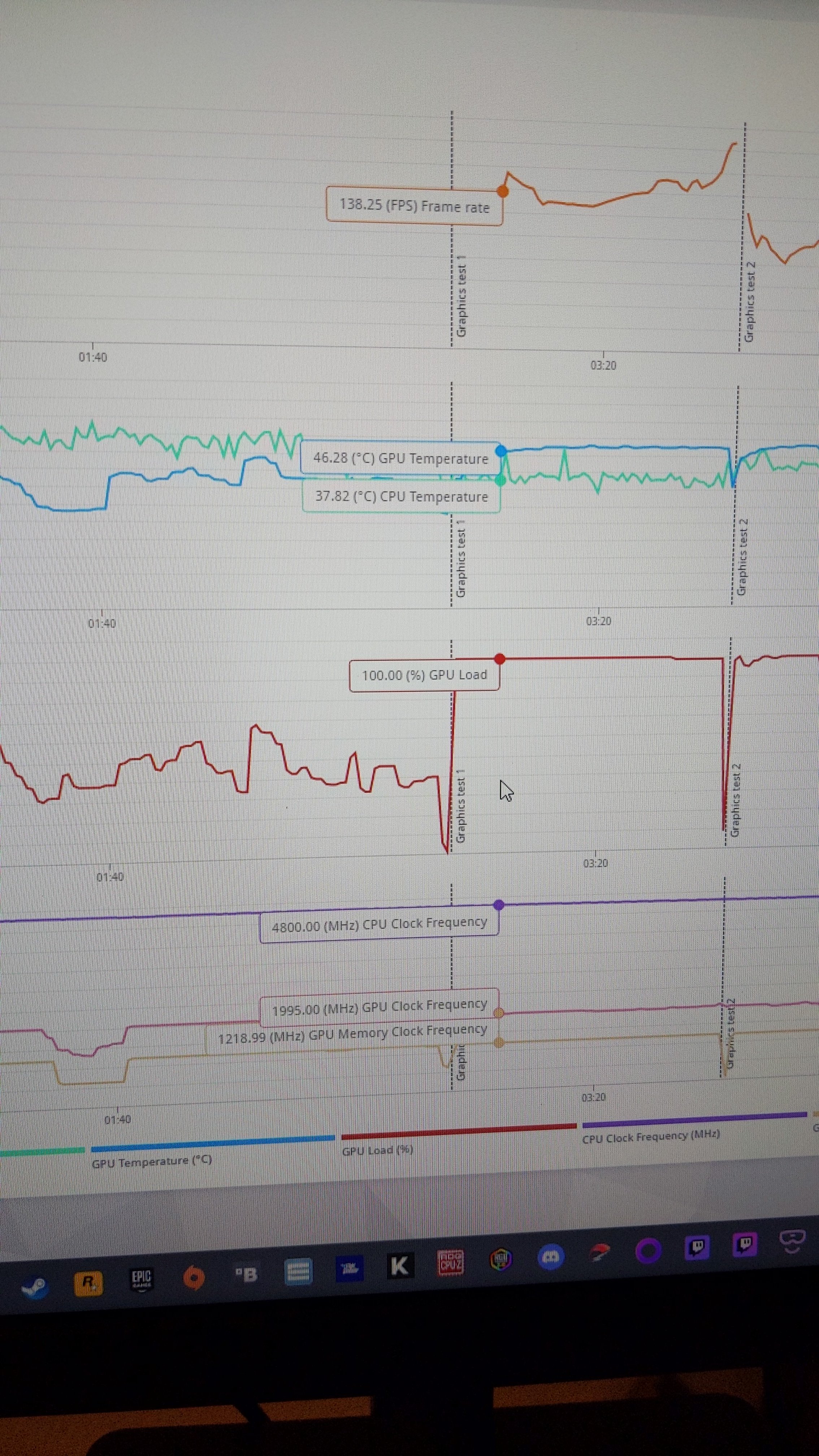Click the purple CPU clock data point
Screen dimensions: 819x1456
tap(499, 905)
